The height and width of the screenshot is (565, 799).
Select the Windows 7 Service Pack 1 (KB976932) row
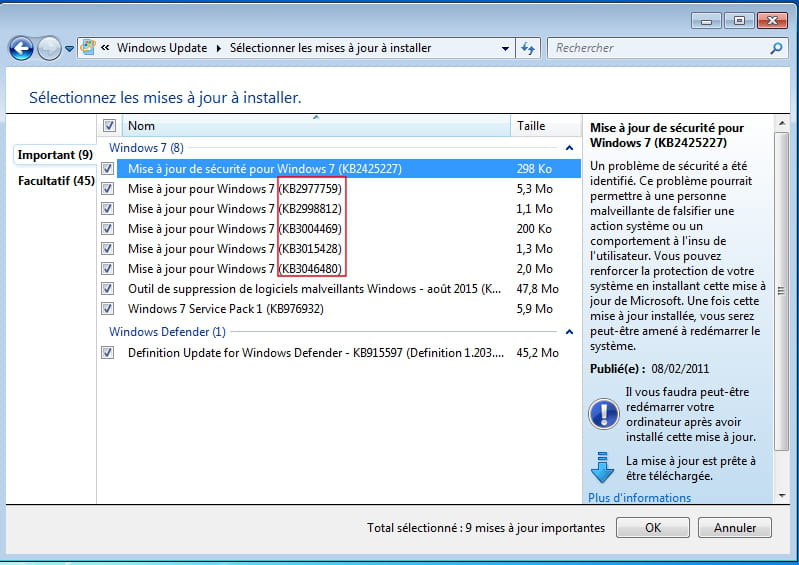[349, 308]
